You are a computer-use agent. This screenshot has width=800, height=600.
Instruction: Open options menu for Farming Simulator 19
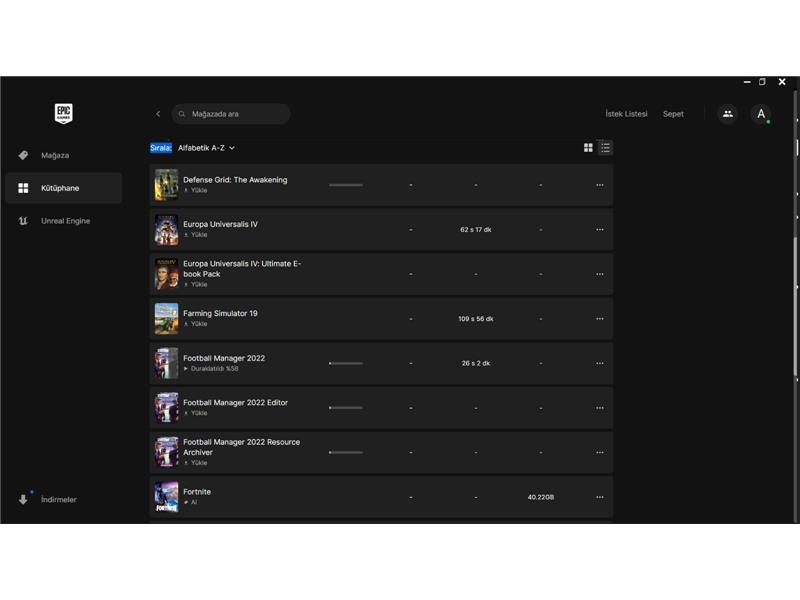(599, 319)
